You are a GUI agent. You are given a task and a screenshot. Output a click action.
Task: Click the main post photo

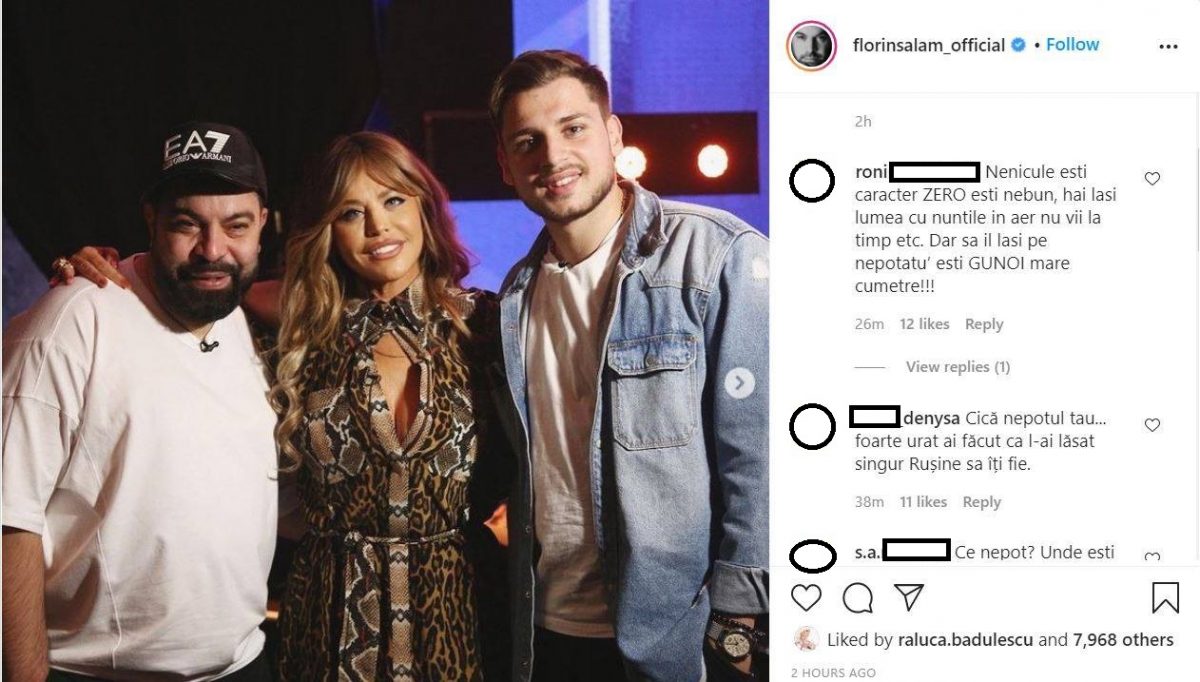385,340
